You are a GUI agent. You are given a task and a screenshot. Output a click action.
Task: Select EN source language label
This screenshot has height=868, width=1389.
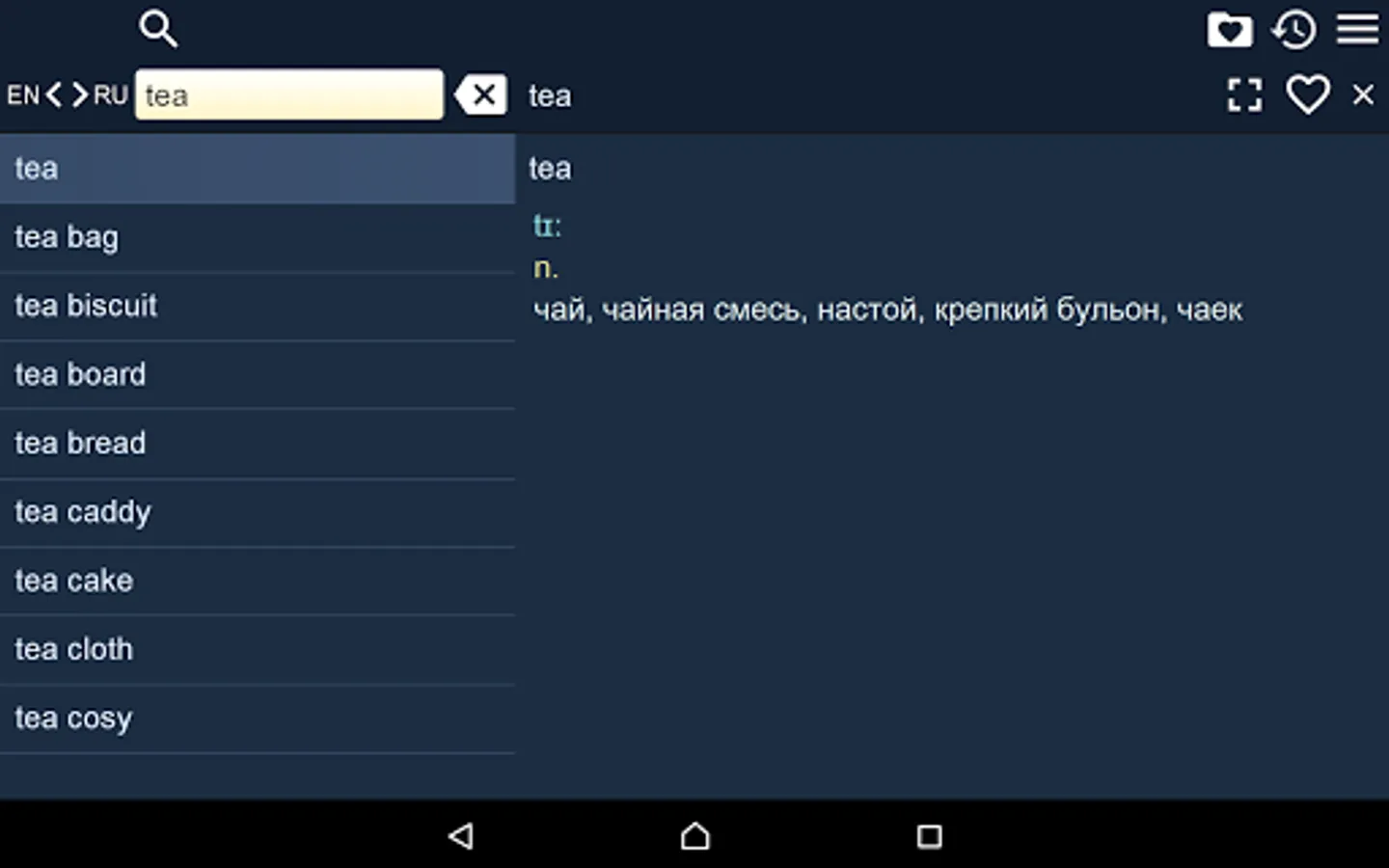pyautogui.click(x=23, y=95)
